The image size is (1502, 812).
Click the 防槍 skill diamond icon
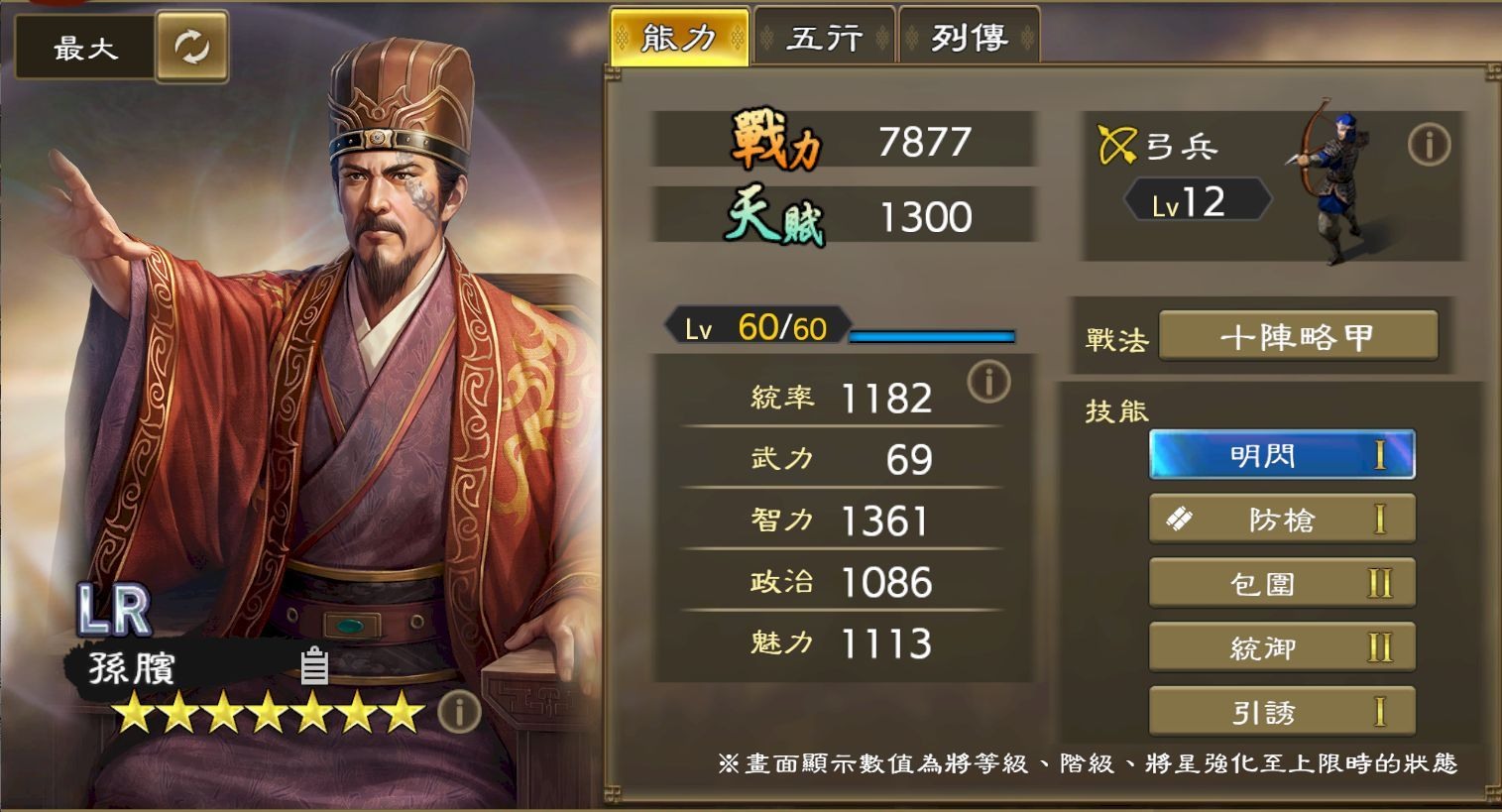click(x=1179, y=519)
